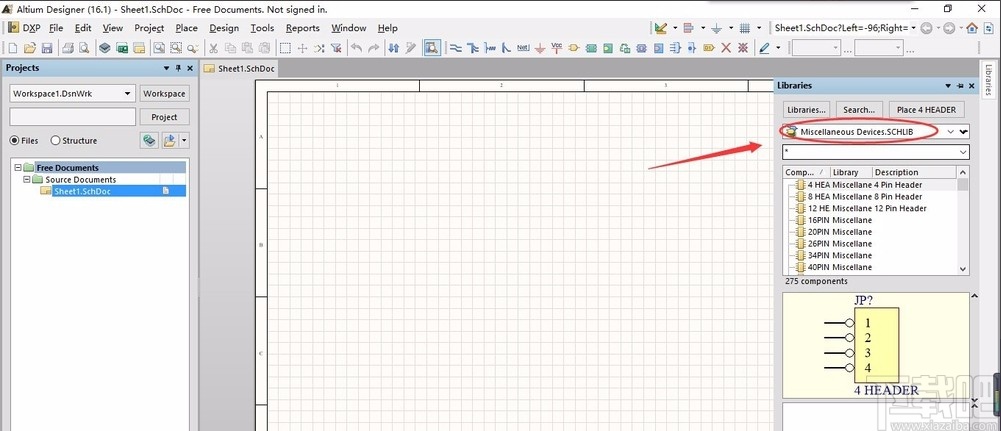Sort by the Description column header

914,172
